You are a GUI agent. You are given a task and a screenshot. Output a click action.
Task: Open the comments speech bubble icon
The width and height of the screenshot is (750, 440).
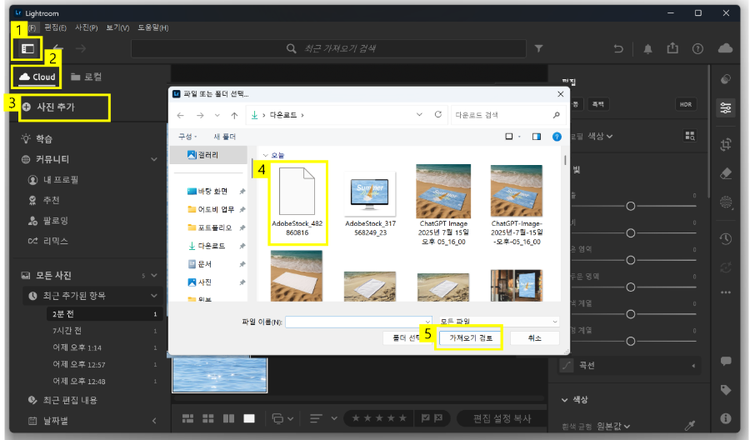726,361
